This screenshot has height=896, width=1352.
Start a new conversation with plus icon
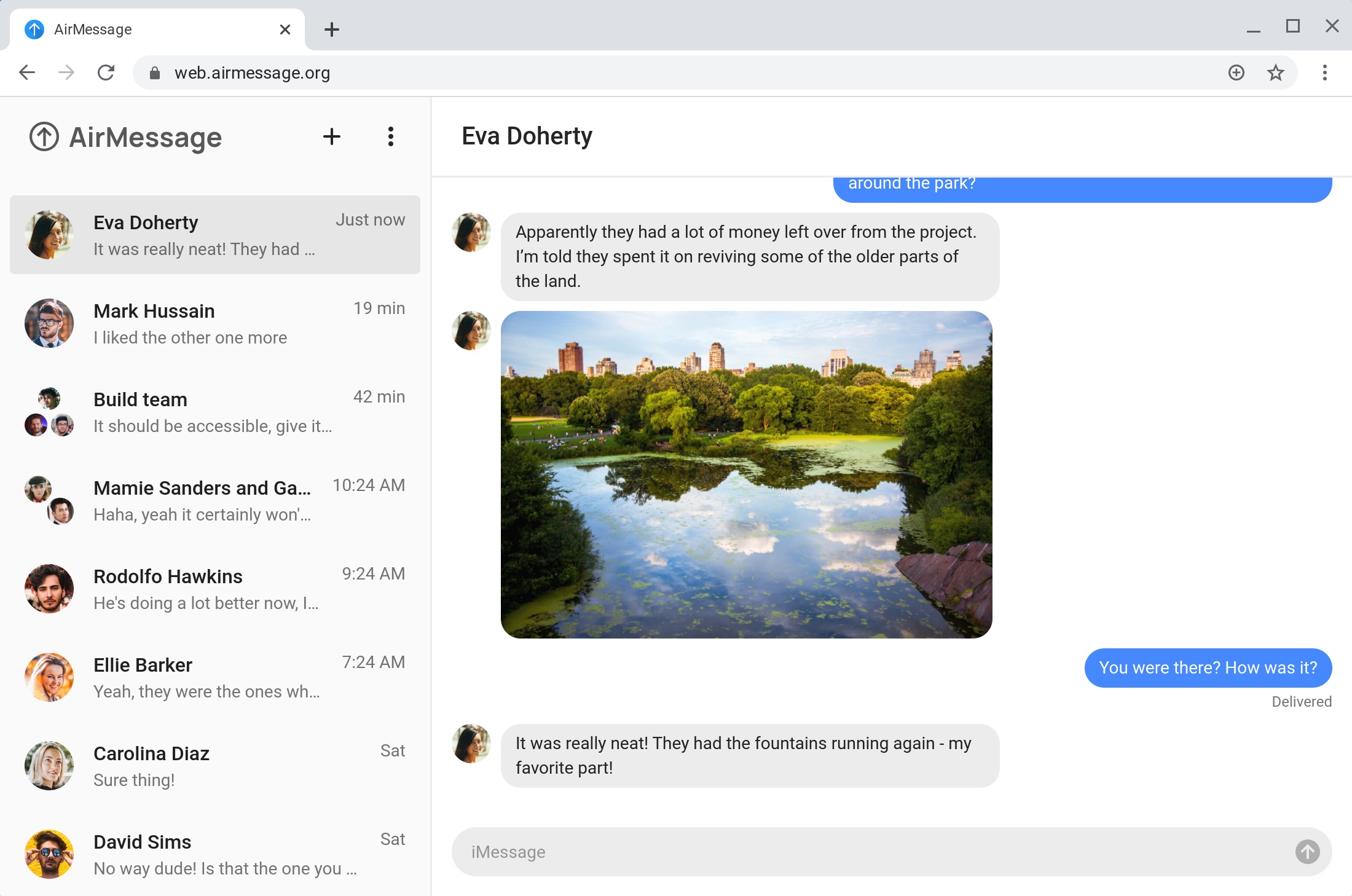331,136
